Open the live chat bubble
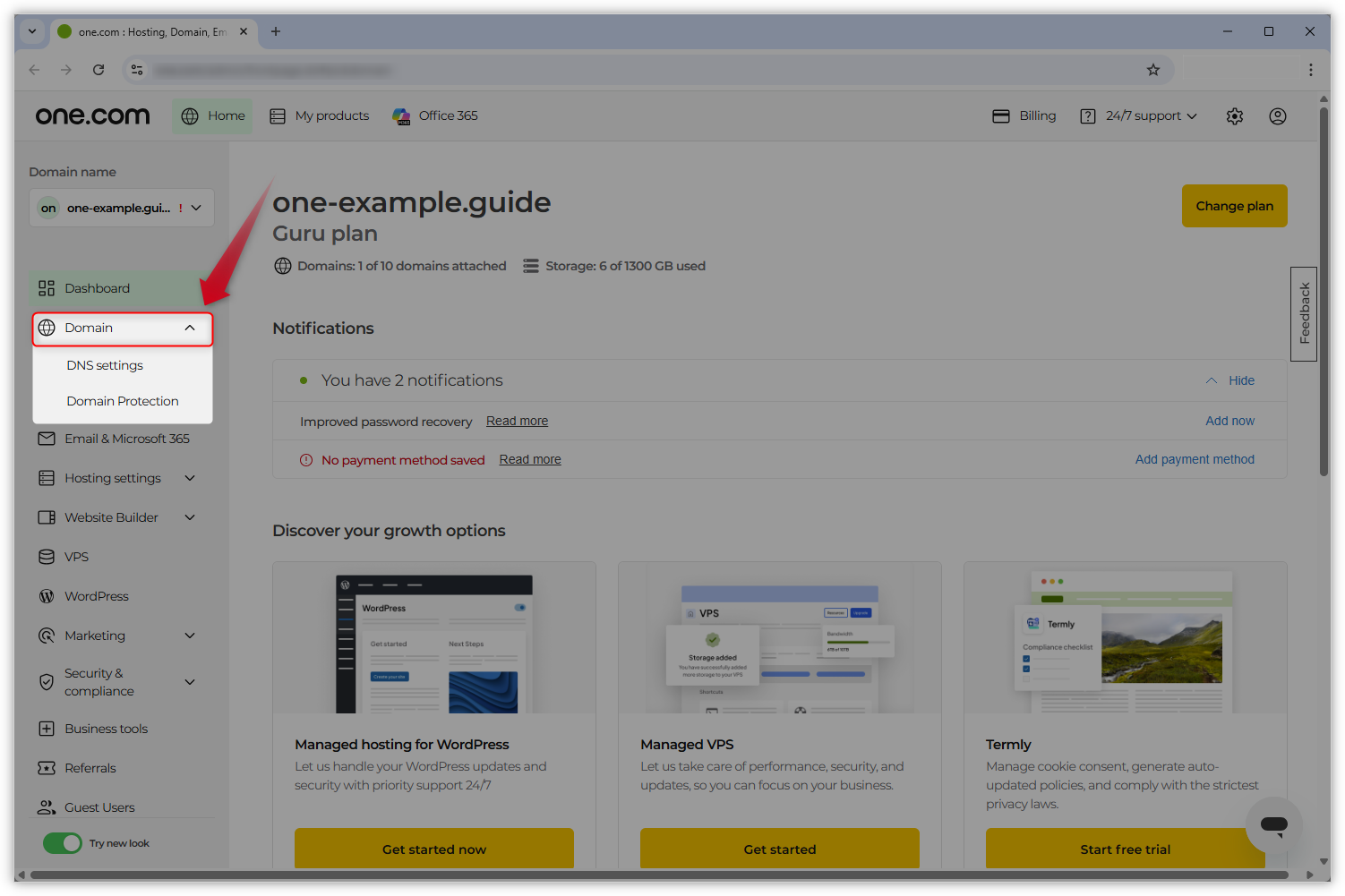The height and width of the screenshot is (896, 1345). point(1273,824)
